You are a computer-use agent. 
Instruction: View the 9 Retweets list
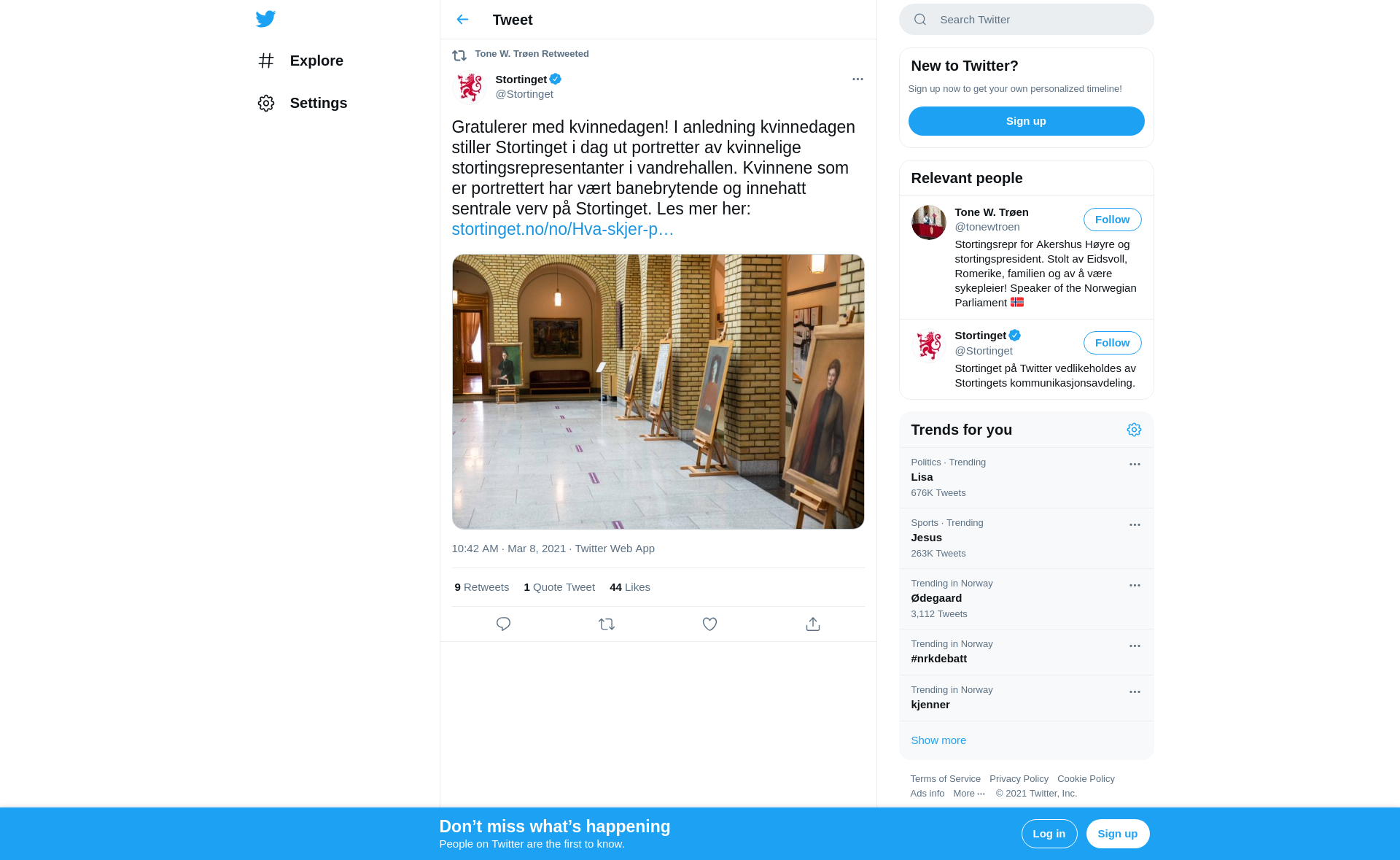pyautogui.click(x=482, y=587)
